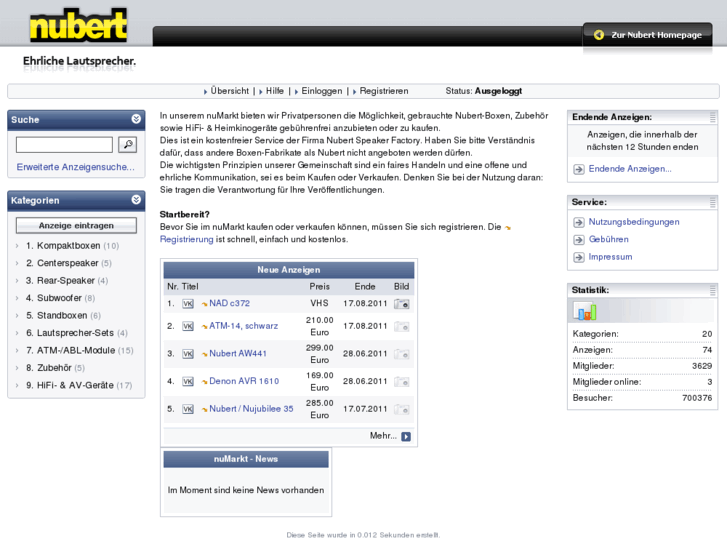This screenshot has height=545, width=727.
Task: Click the arrow icon beside Nutzungsbedingungen
Action: click(x=579, y=223)
